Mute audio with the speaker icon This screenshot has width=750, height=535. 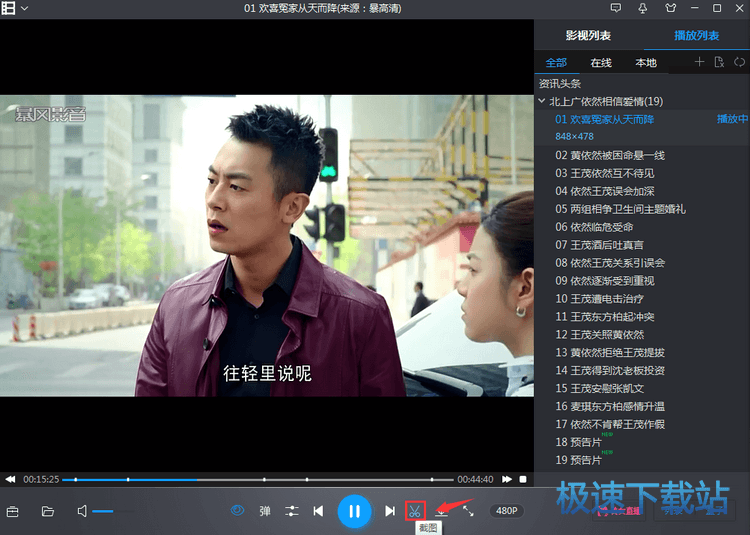(82, 511)
